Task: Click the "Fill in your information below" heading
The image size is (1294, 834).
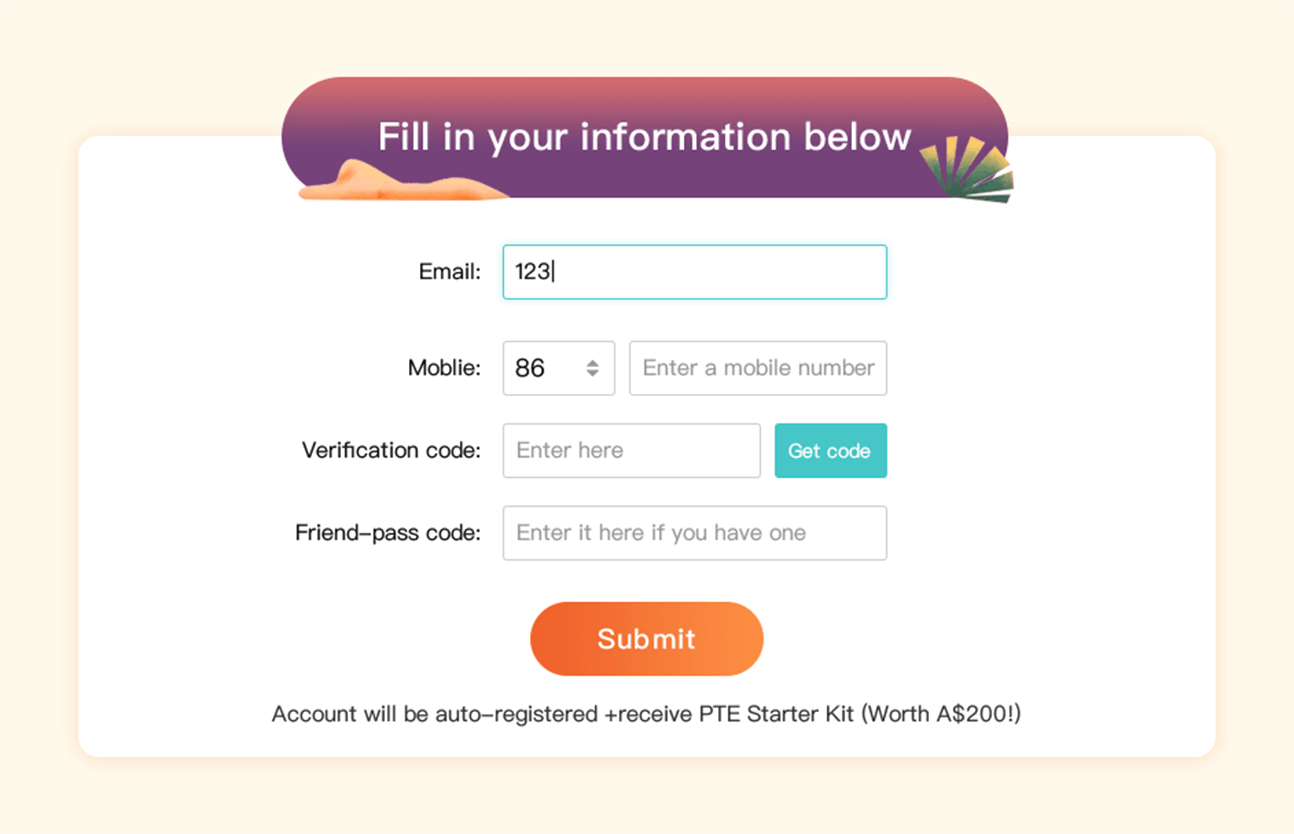Action: [644, 136]
